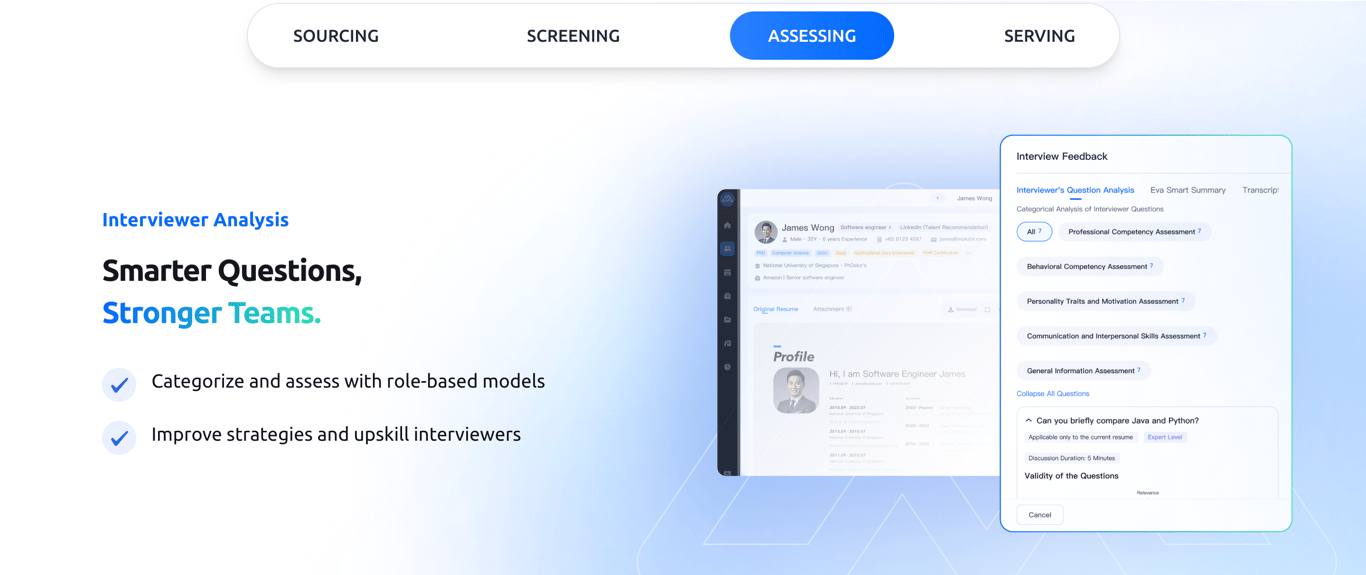Image resolution: width=1366 pixels, height=575 pixels.
Task: Click the Validity of the Questions heading
Action: pyautogui.click(x=1071, y=476)
